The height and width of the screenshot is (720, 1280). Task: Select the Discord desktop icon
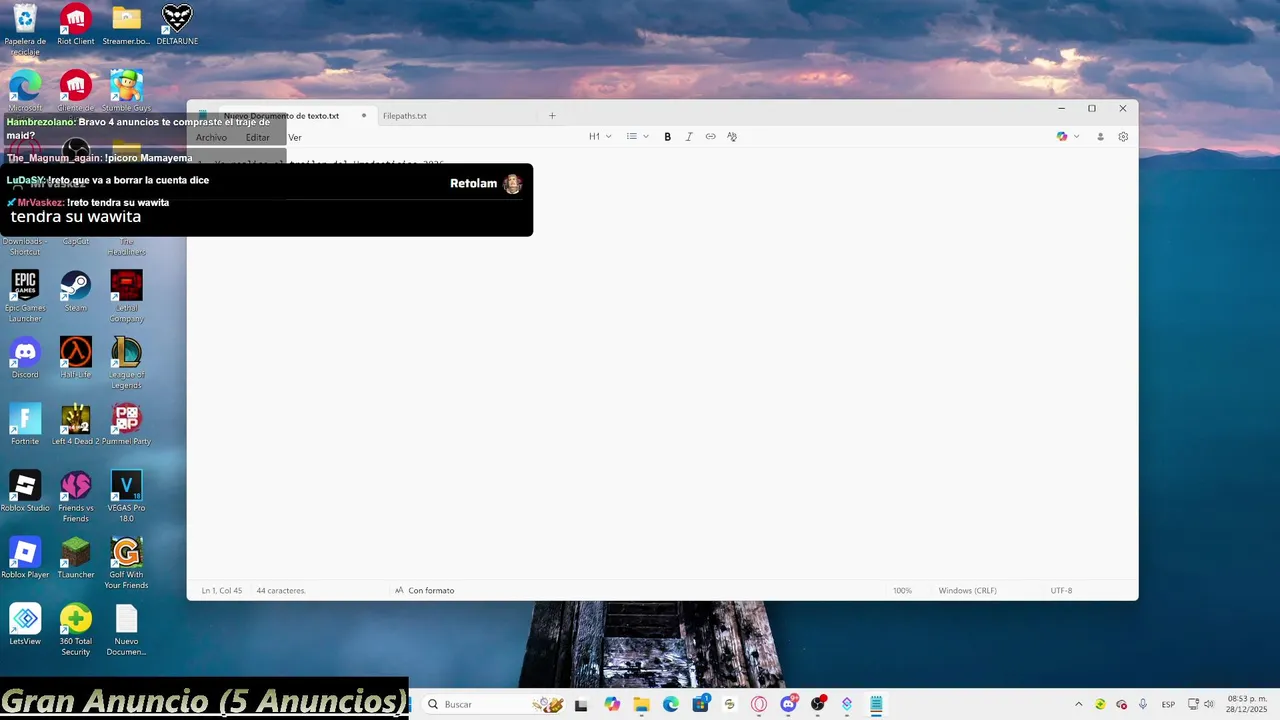pyautogui.click(x=25, y=358)
